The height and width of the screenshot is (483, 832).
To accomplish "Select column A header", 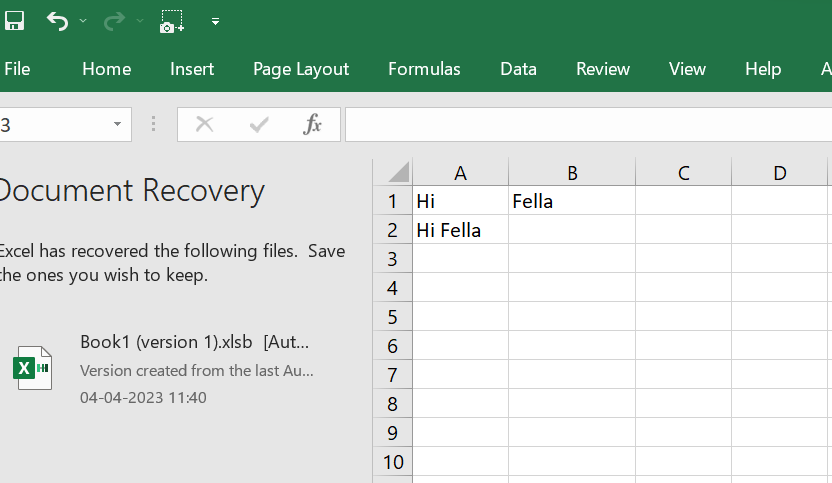I will point(461,172).
